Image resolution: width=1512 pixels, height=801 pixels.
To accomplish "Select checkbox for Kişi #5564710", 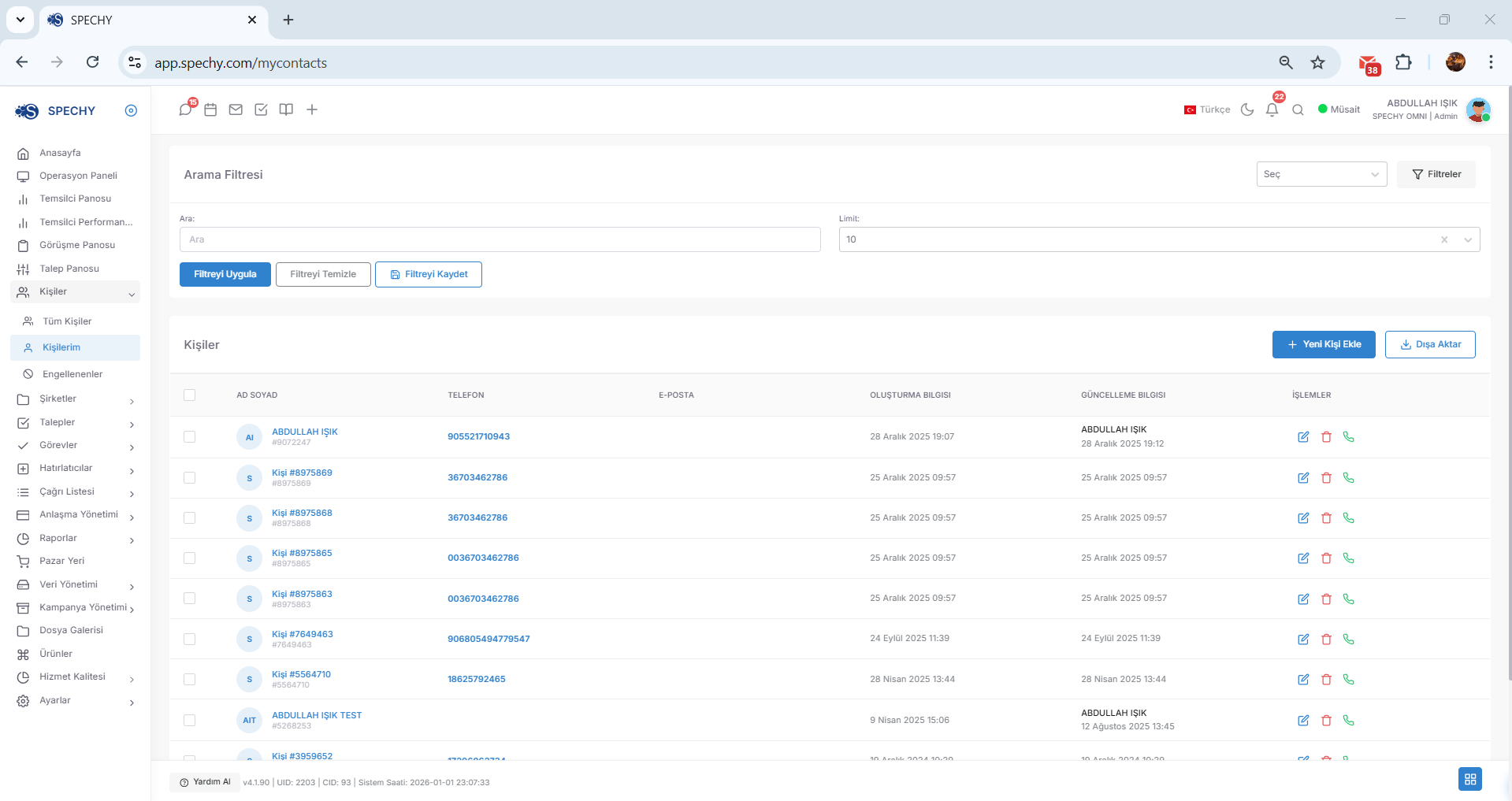I will pyautogui.click(x=189, y=679).
